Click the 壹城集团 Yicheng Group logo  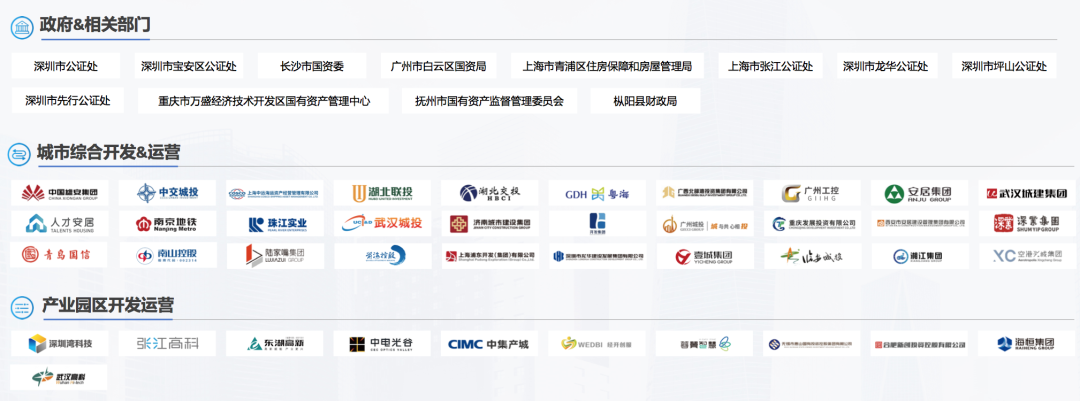704,256
